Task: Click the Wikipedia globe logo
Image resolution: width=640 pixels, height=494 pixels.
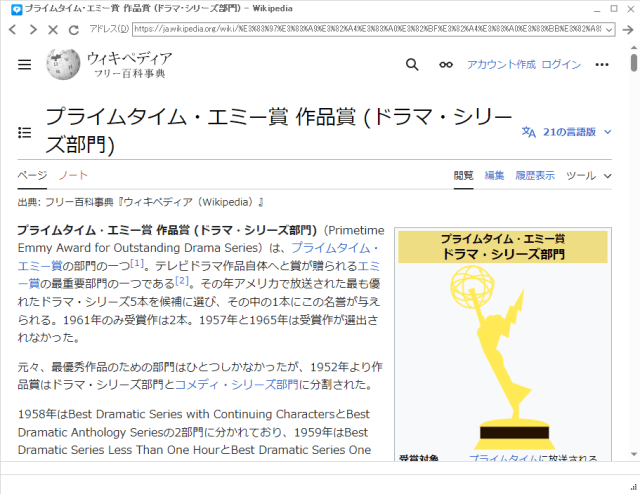Action: [x=63, y=64]
